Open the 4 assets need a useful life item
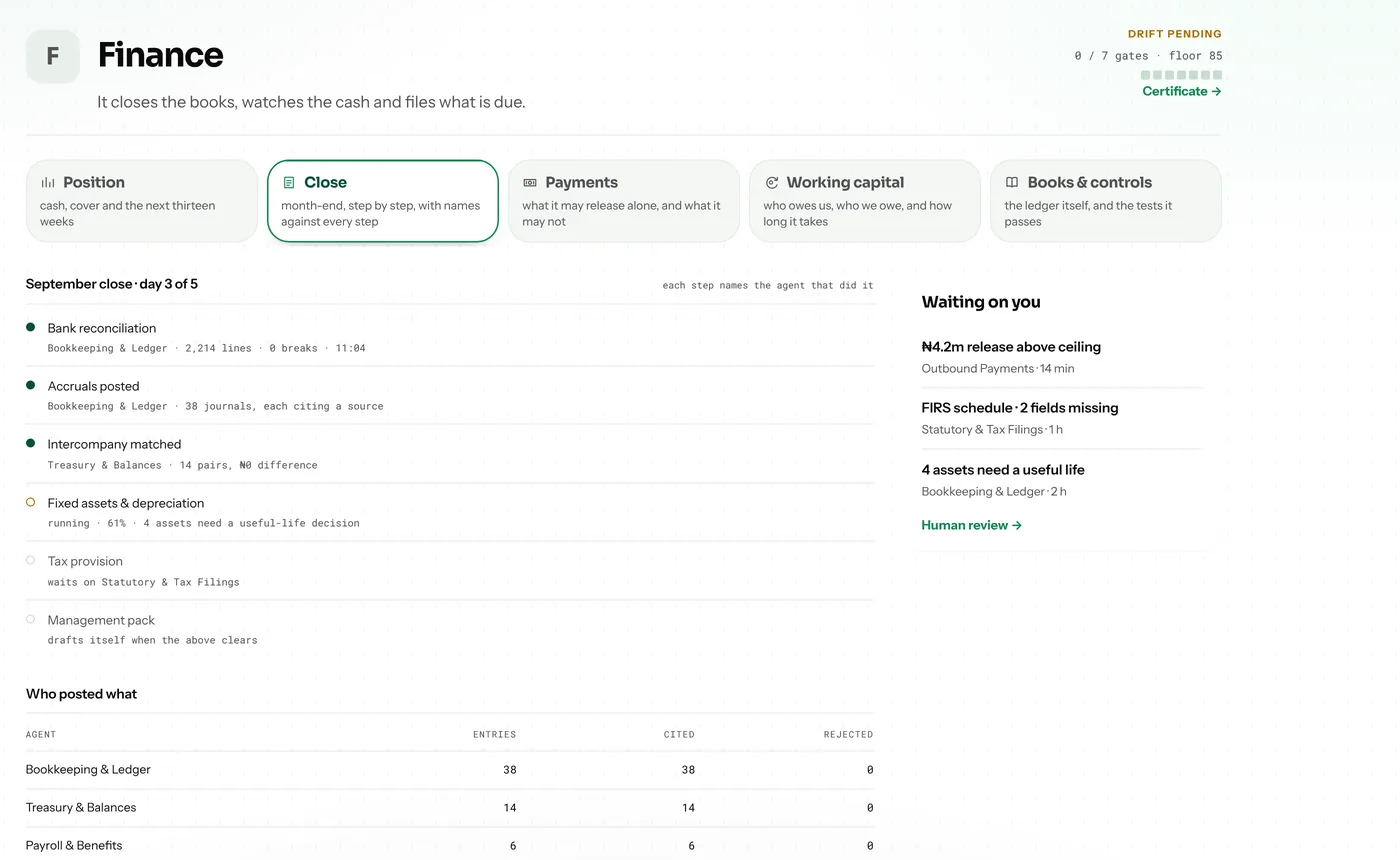 click(x=1063, y=480)
